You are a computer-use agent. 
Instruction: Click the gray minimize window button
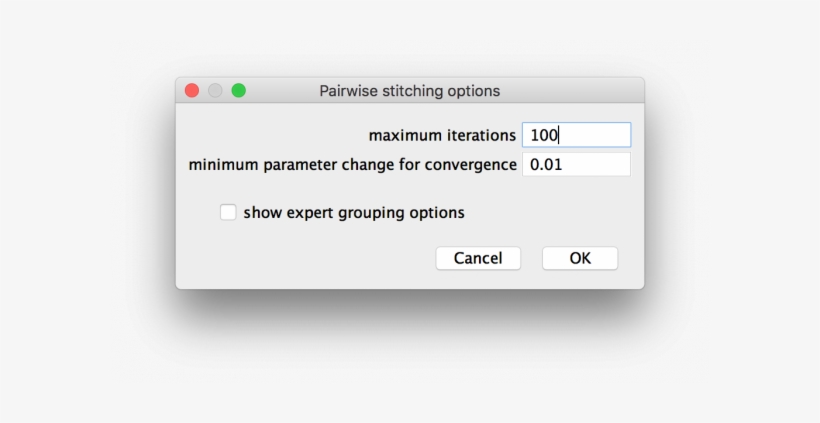(x=215, y=91)
